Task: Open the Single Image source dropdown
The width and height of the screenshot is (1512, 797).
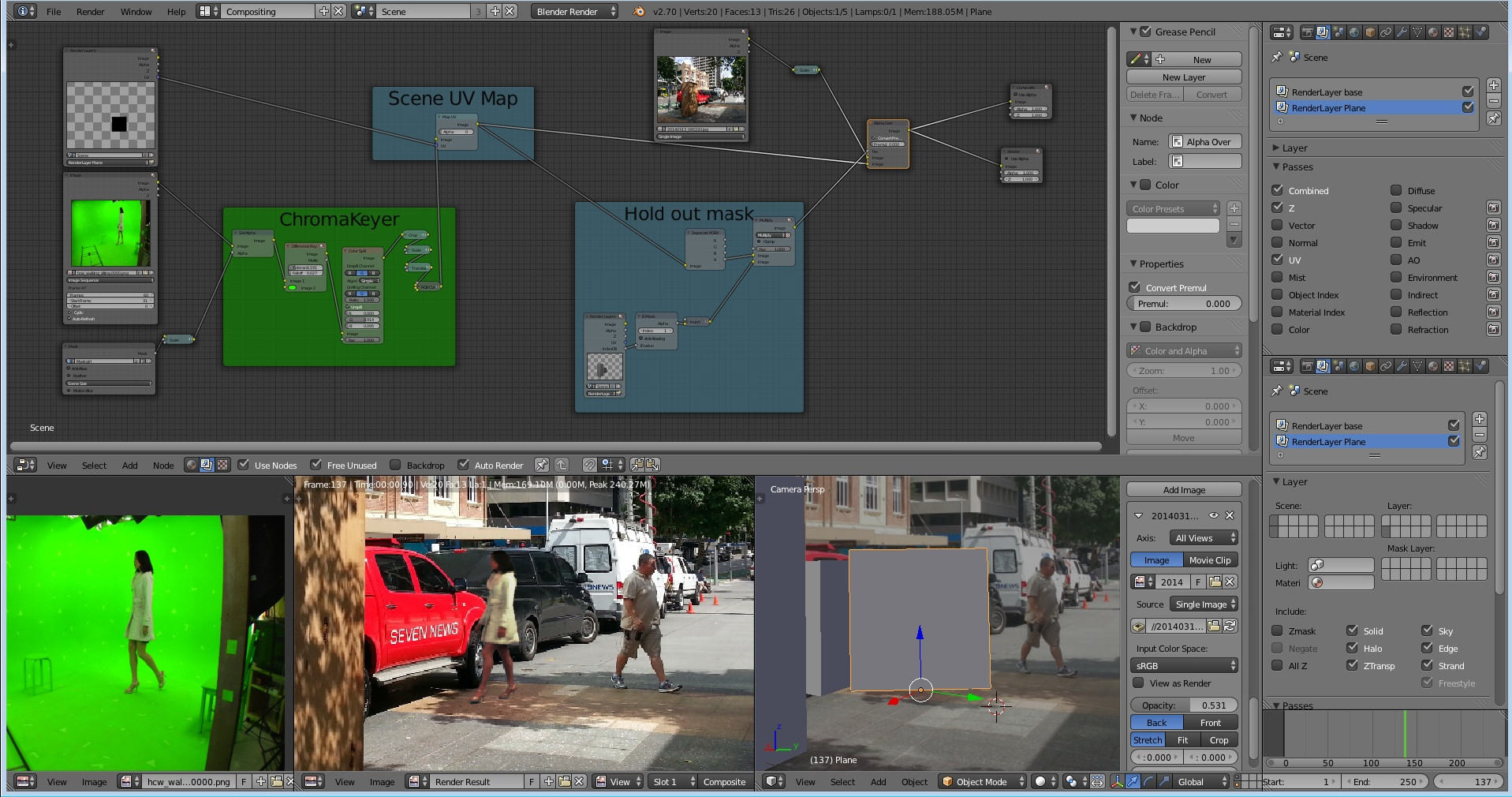Action: pyautogui.click(x=1204, y=604)
